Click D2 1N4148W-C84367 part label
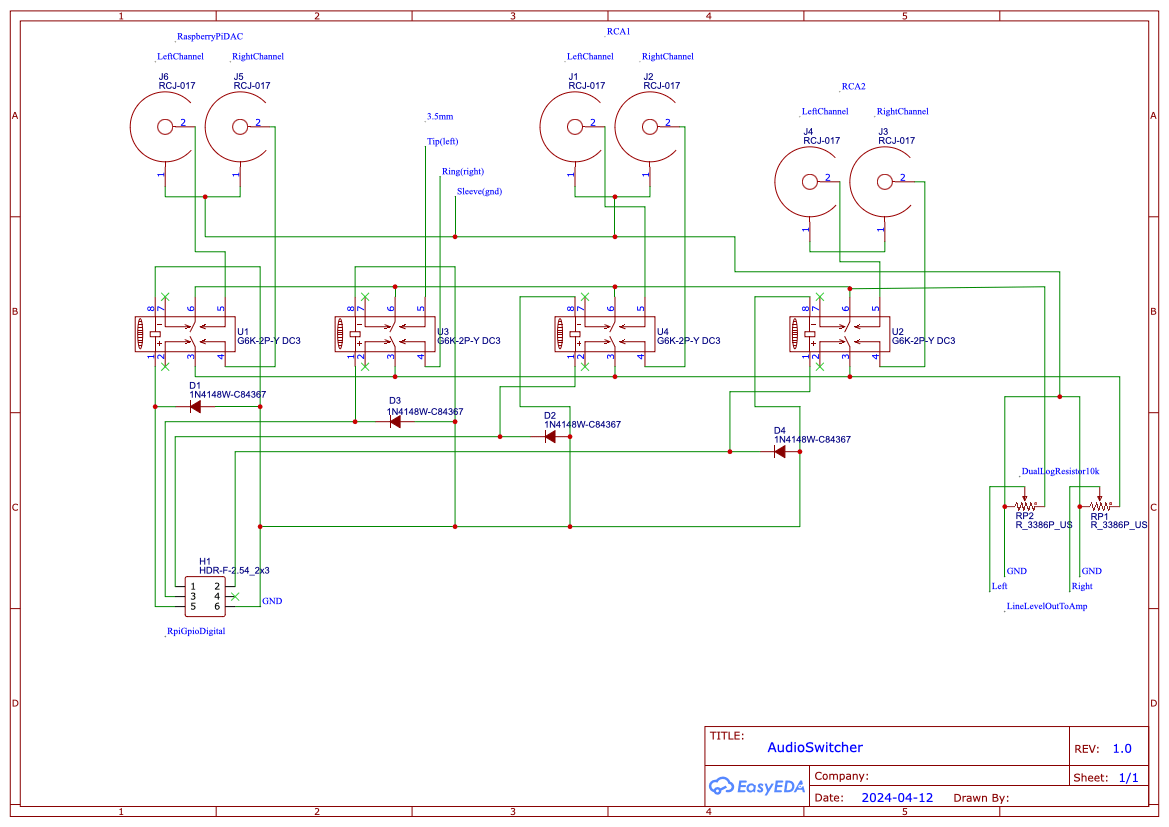This screenshot has height=827, width=1169. pos(582,424)
